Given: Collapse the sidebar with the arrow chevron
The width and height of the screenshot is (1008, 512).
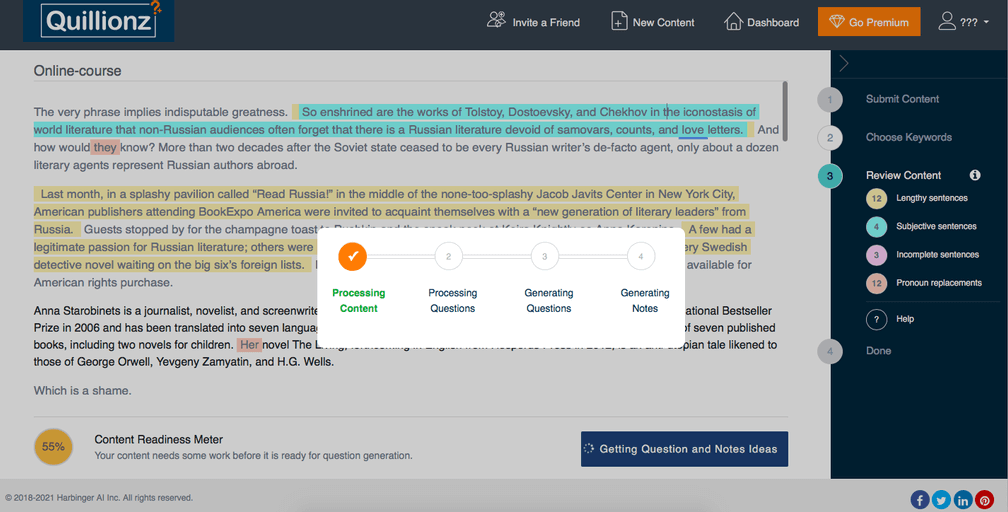Looking at the screenshot, I should coord(844,64).
